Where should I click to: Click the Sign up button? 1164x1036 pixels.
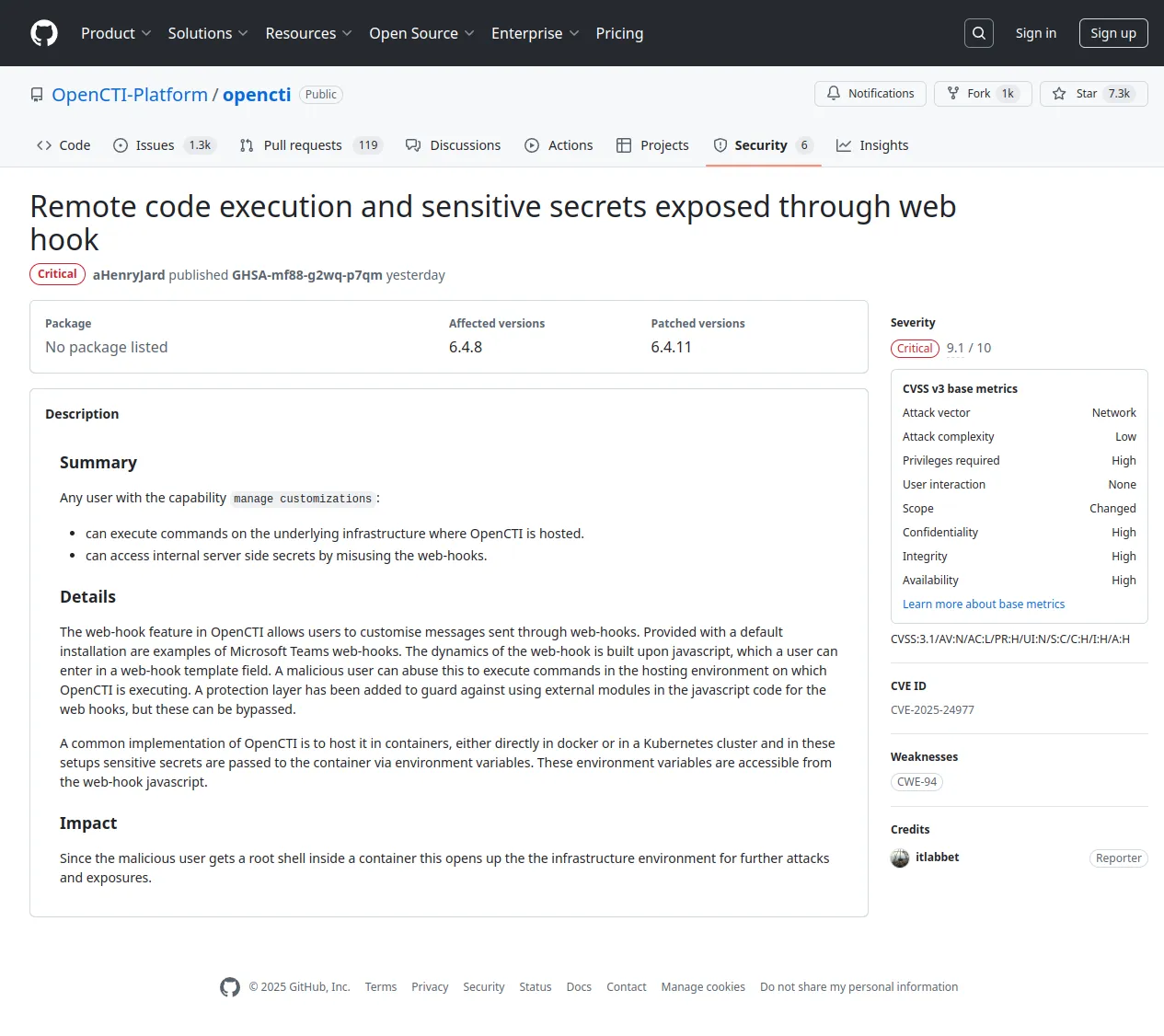click(x=1113, y=33)
